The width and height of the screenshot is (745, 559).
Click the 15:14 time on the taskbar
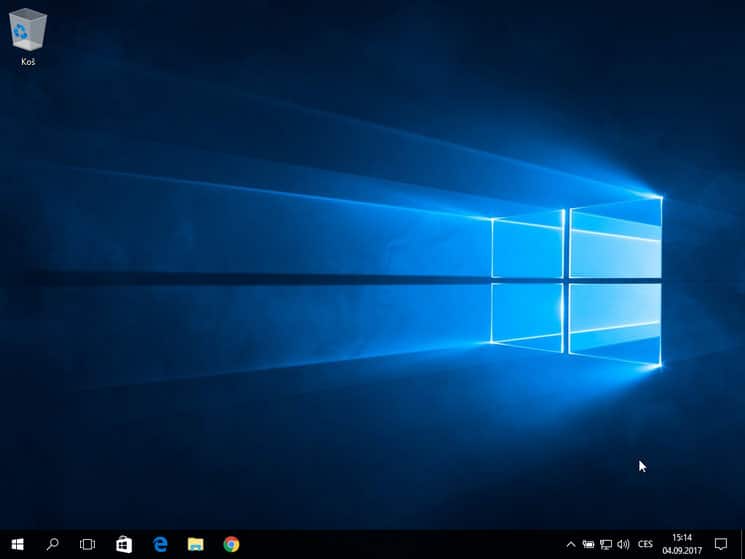click(x=682, y=537)
